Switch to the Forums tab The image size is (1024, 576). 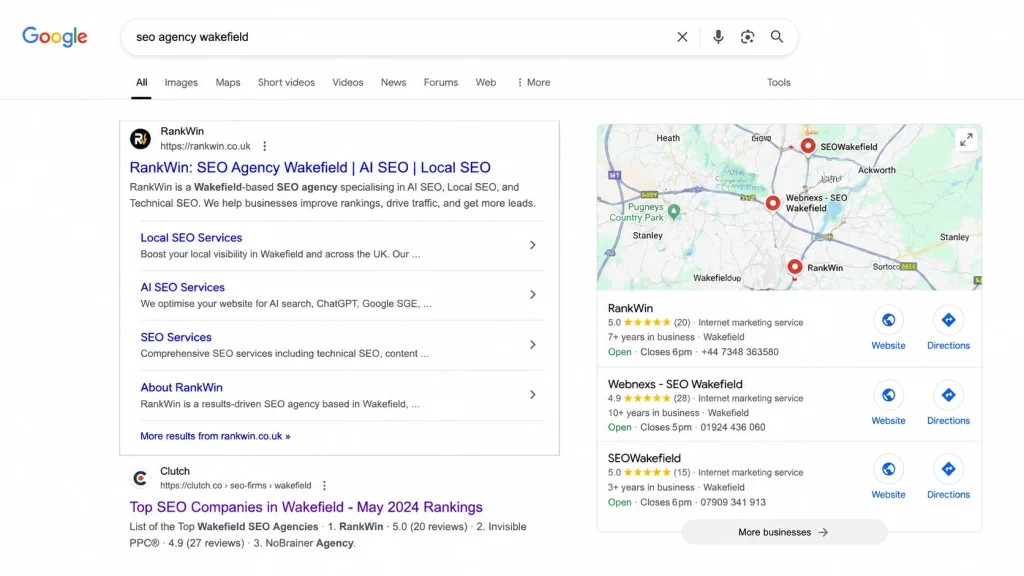[x=441, y=82]
